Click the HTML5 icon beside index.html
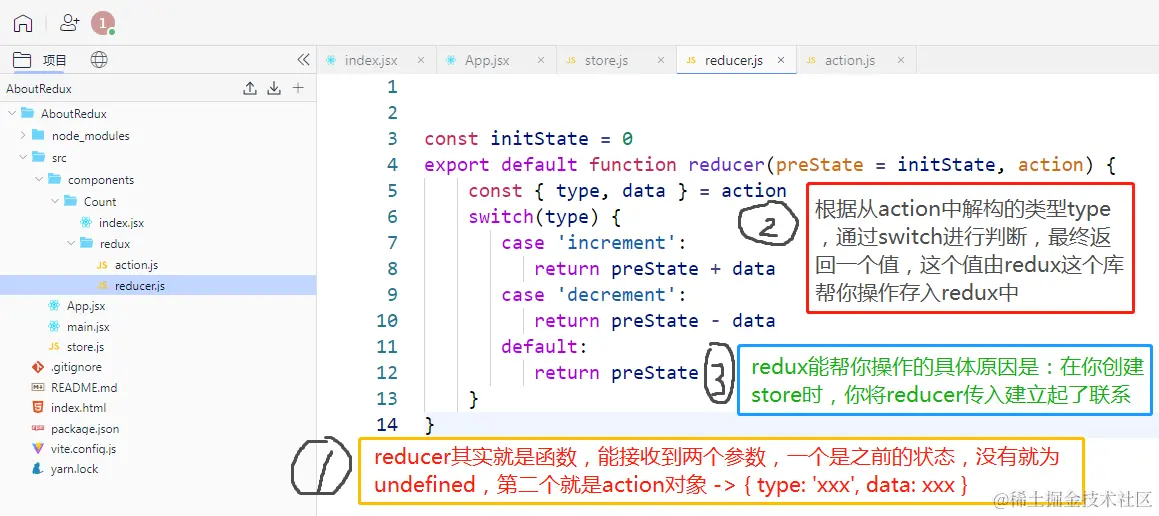This screenshot has height=516, width=1159. (38, 407)
